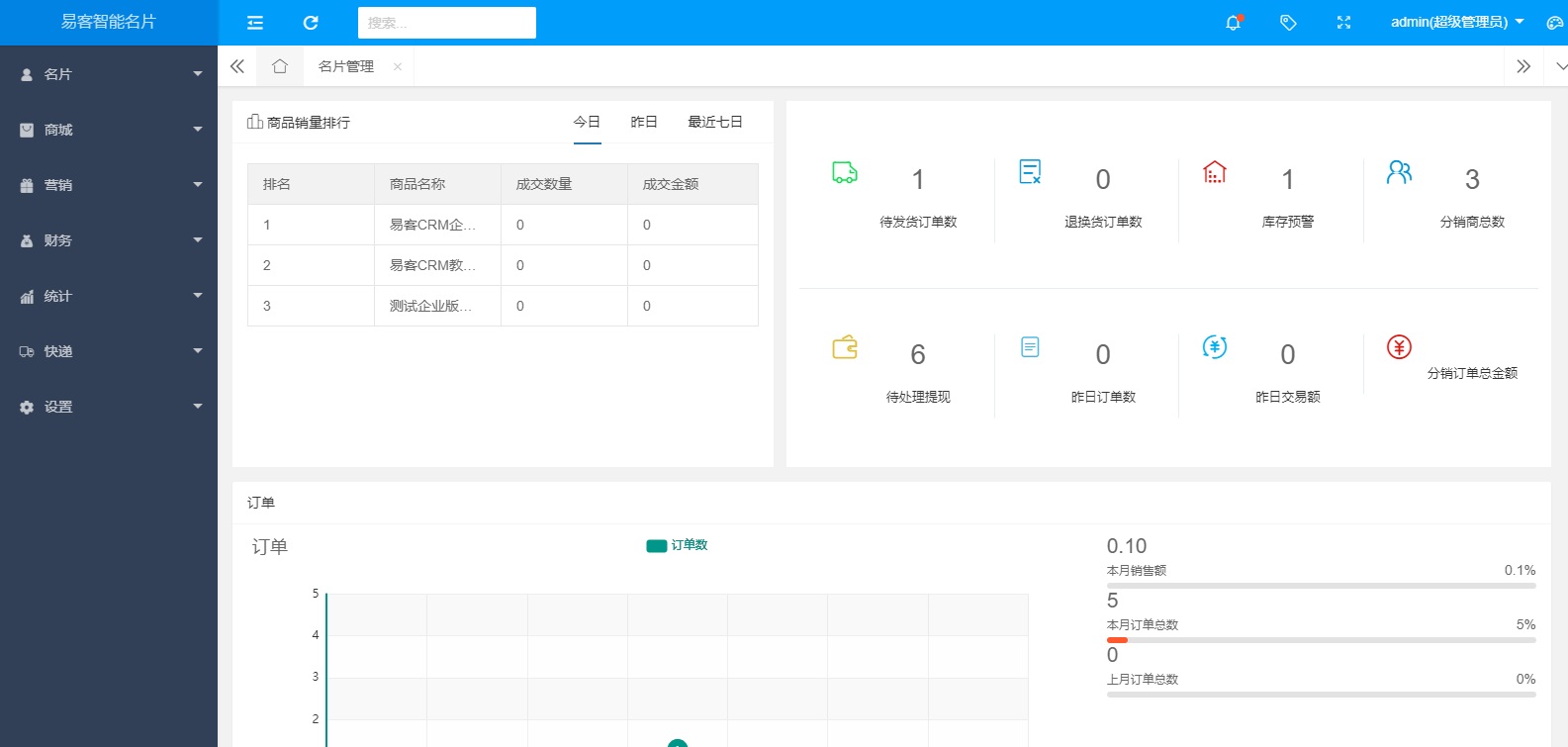
Task: Open the admin(超级管理员) user dropdown
Action: [x=1457, y=22]
